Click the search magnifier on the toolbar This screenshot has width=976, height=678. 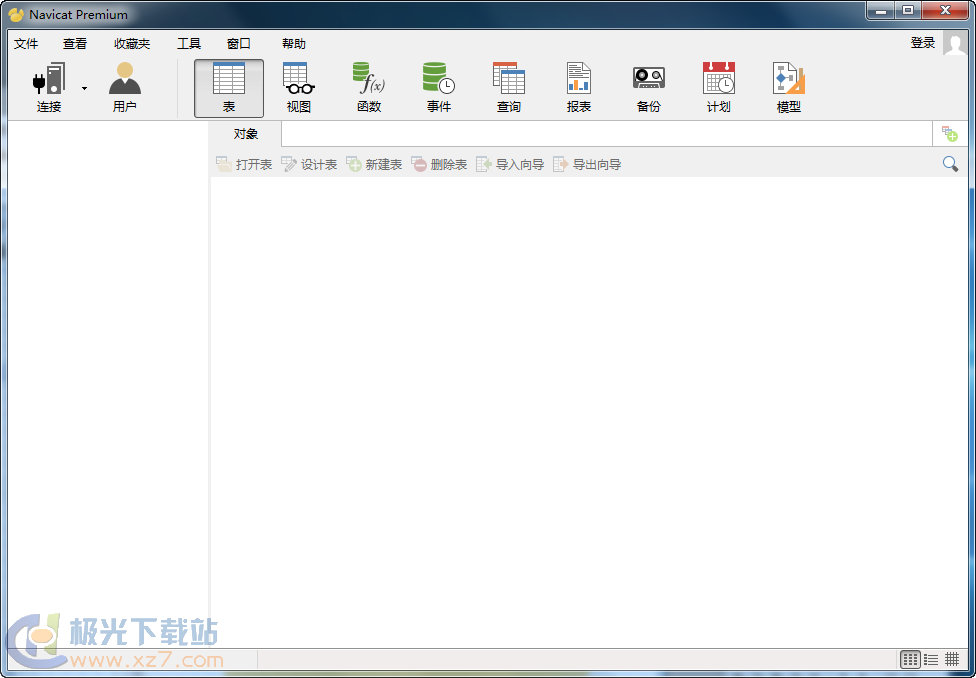click(x=950, y=163)
